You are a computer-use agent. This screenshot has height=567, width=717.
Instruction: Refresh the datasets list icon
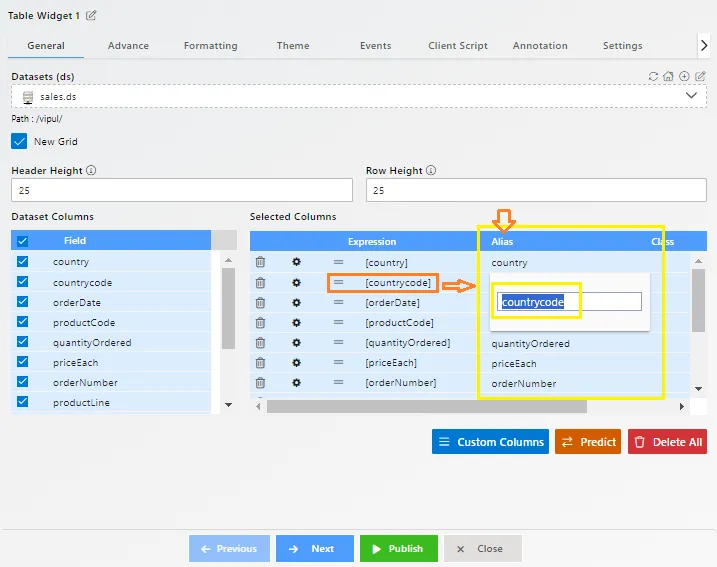(653, 76)
